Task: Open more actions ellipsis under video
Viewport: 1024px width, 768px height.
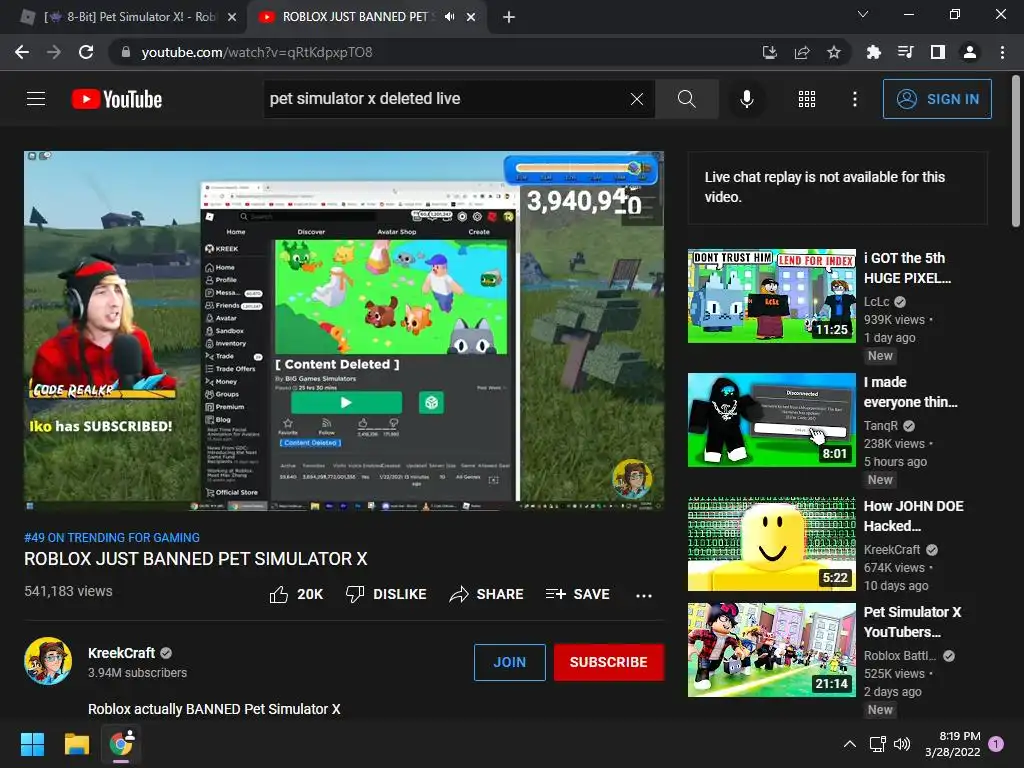Action: point(644,595)
